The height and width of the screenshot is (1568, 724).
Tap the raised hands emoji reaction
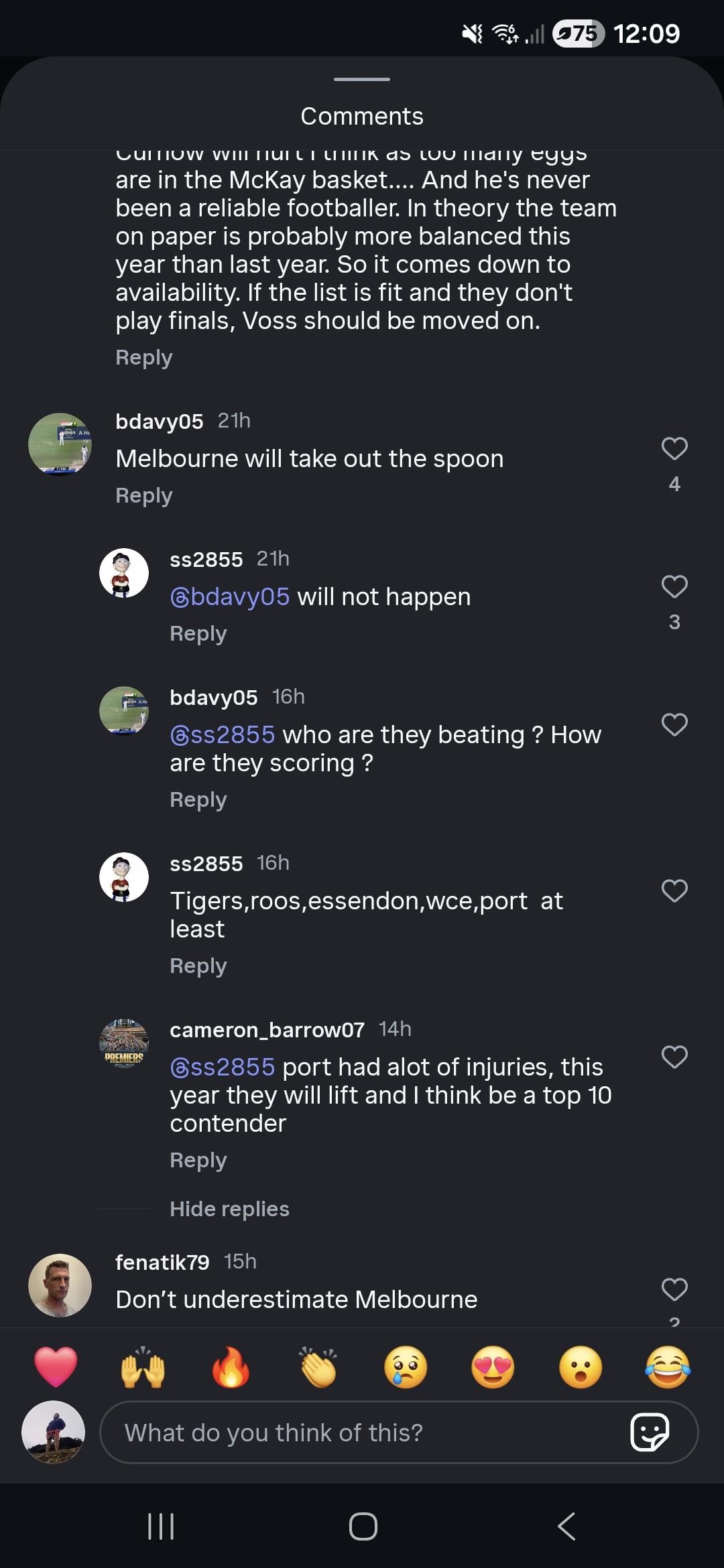point(143,1367)
